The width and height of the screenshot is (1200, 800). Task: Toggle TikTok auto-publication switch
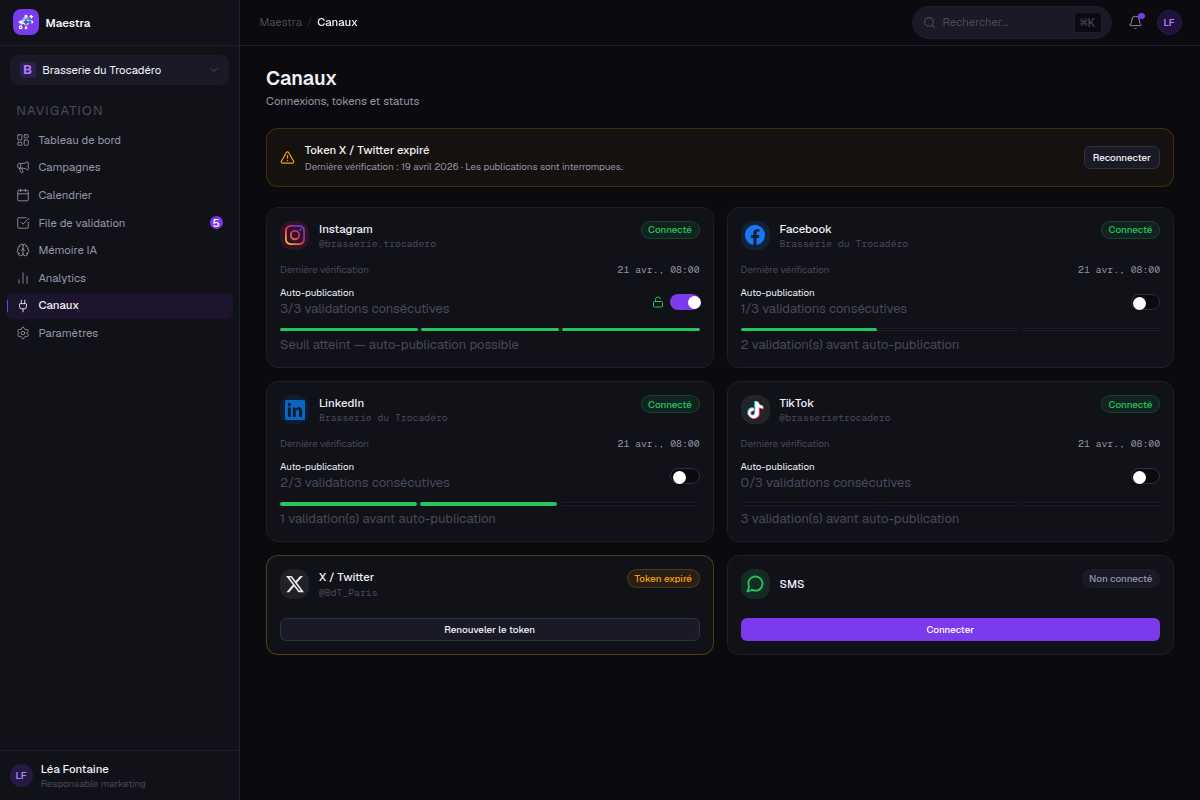[x=1145, y=476]
